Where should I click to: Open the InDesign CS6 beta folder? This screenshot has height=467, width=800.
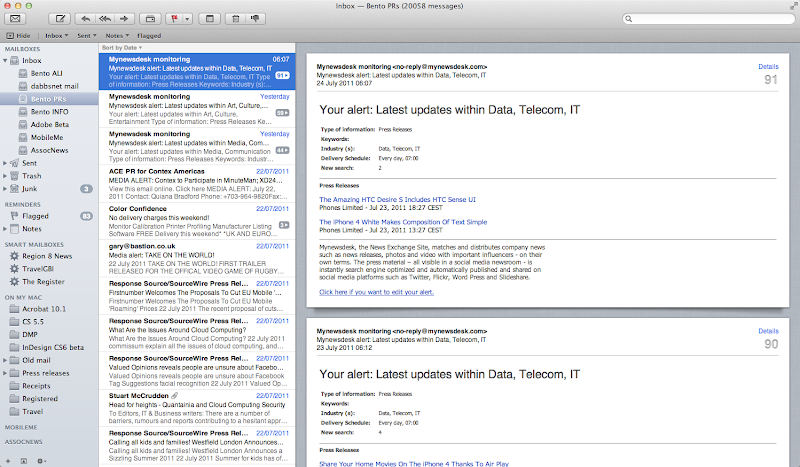[x=49, y=347]
